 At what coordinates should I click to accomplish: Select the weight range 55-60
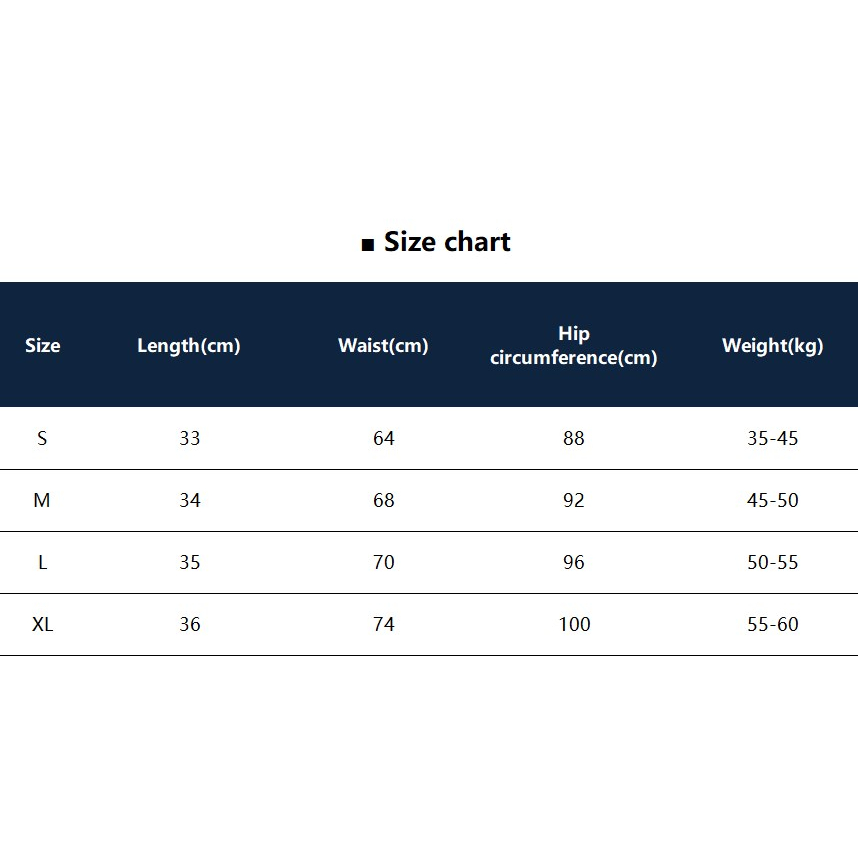(773, 624)
